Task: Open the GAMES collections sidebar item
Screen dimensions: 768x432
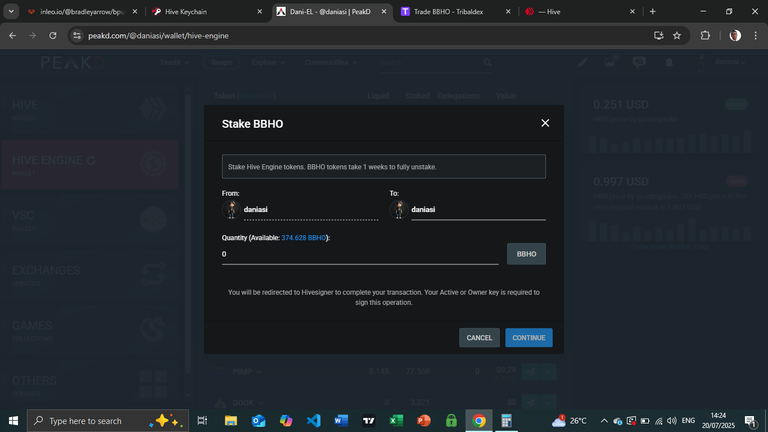Action: (90, 330)
